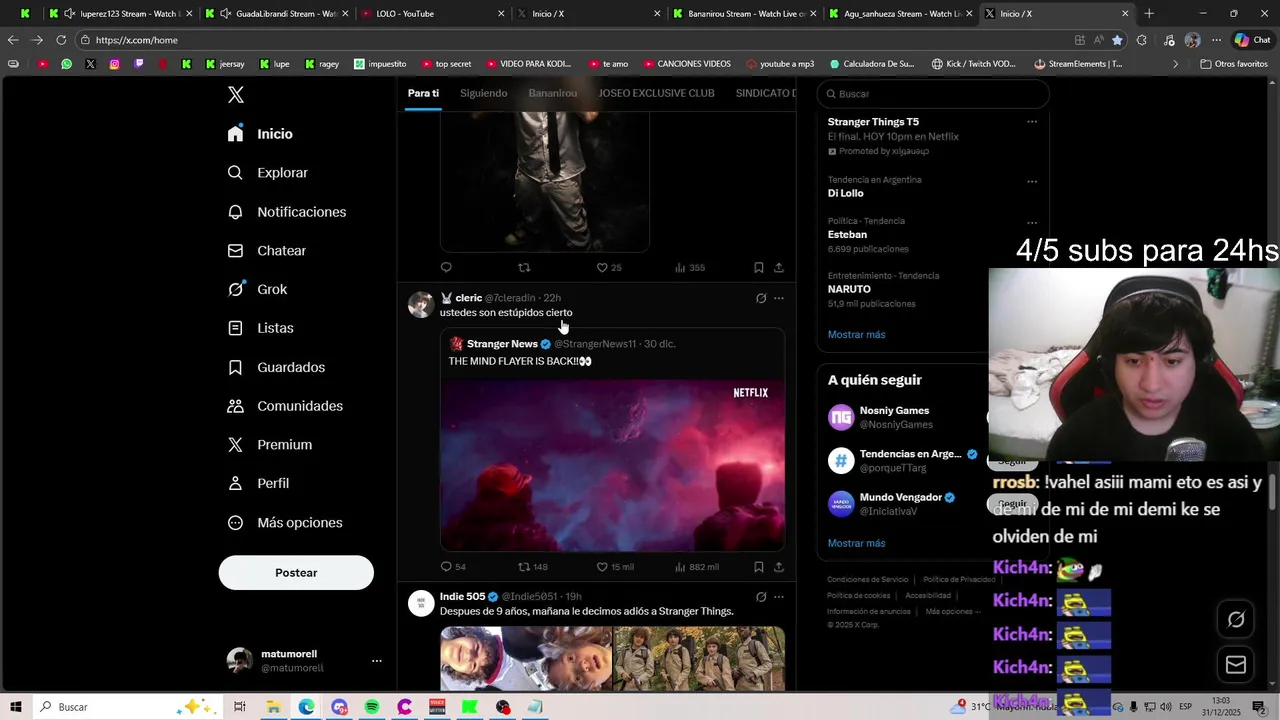This screenshot has width=1280, height=720.
Task: Open the Esteban trending topic
Action: tap(847, 235)
